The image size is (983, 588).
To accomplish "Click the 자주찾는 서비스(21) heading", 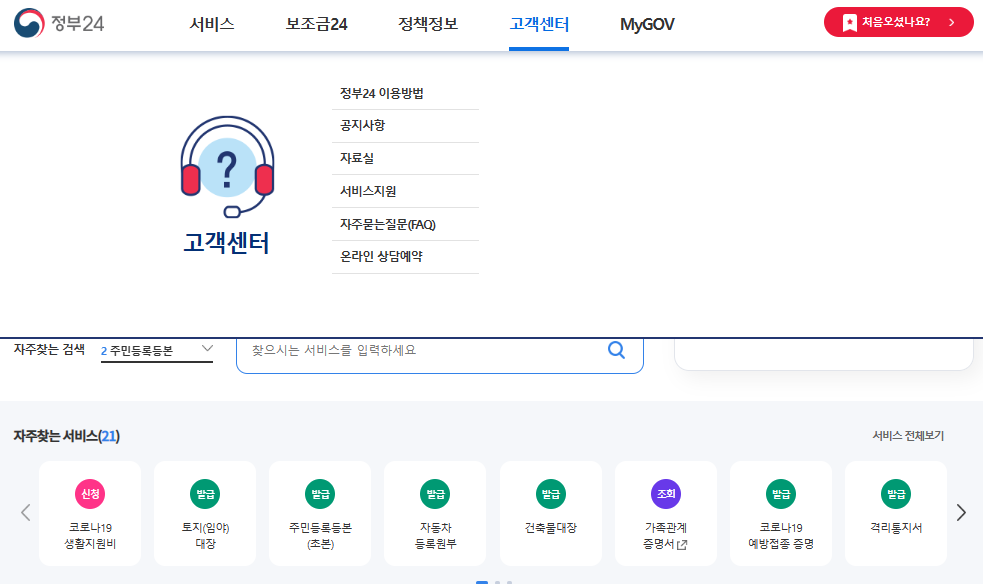I will point(66,436).
